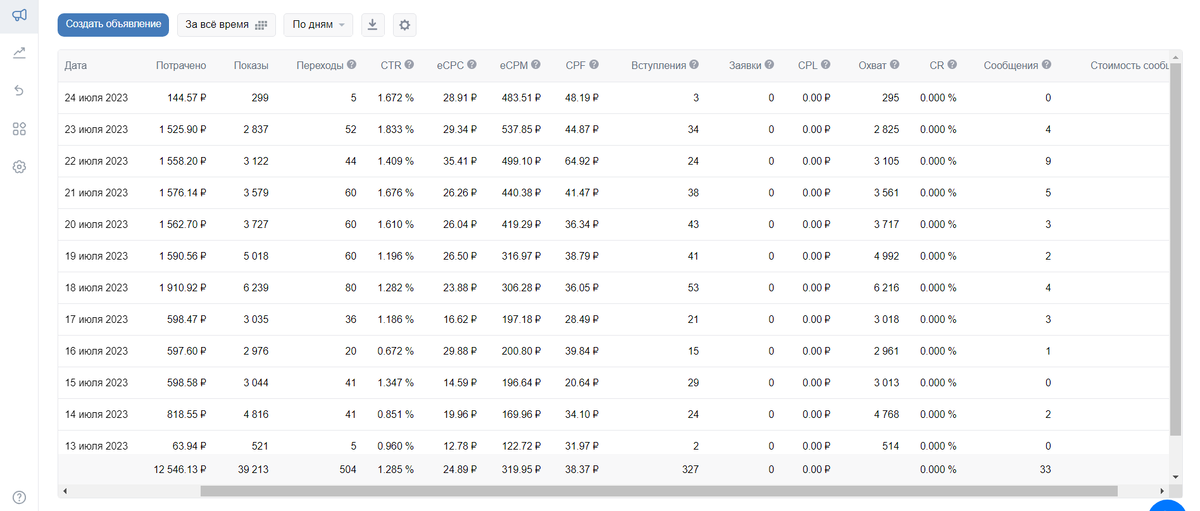Click the Дата column header
The height and width of the screenshot is (511, 1200).
click(76, 65)
